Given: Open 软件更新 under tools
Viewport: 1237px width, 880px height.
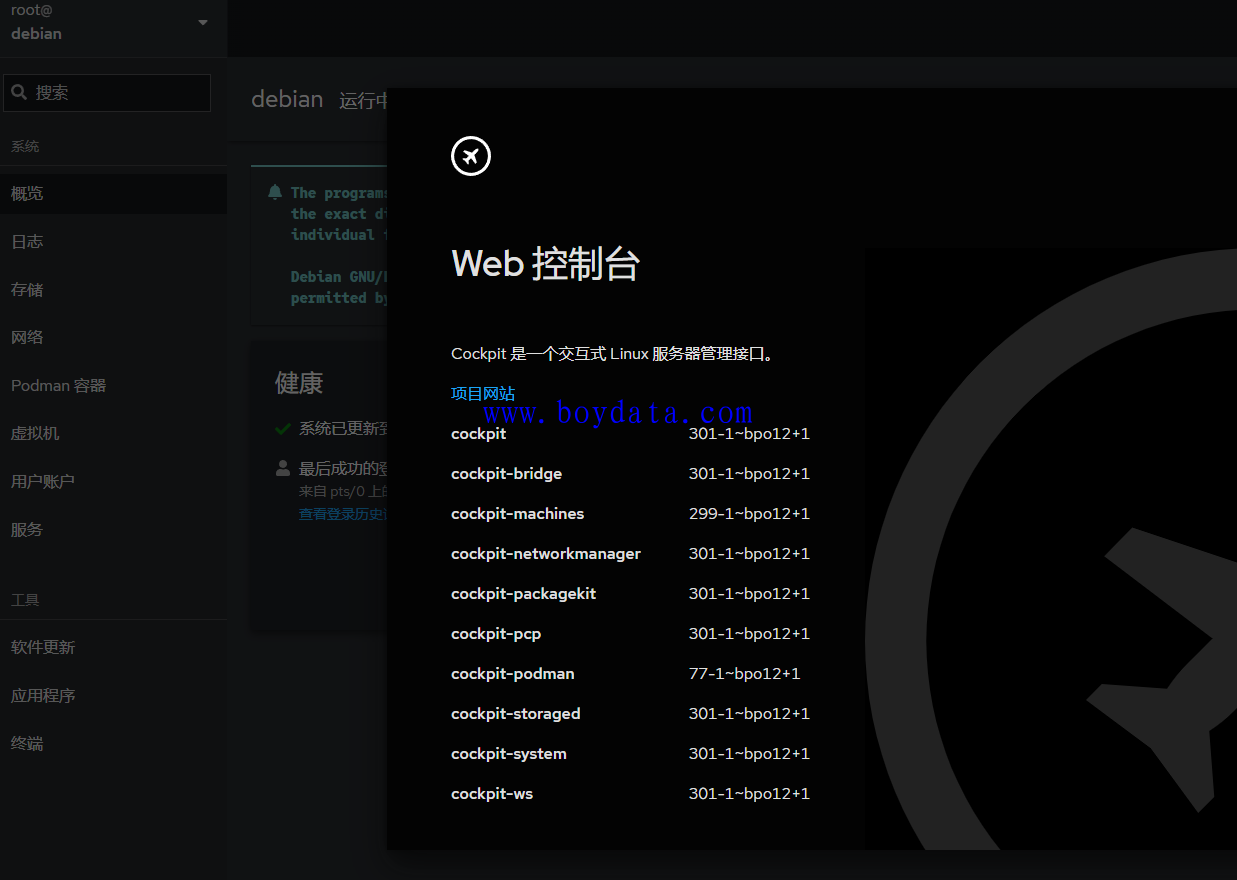Looking at the screenshot, I should point(113,648).
